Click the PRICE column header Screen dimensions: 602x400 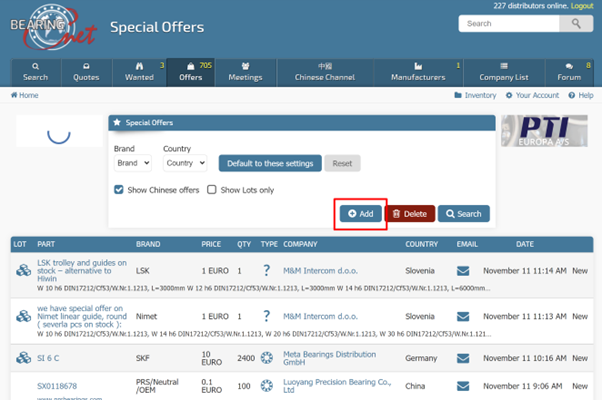211,244
